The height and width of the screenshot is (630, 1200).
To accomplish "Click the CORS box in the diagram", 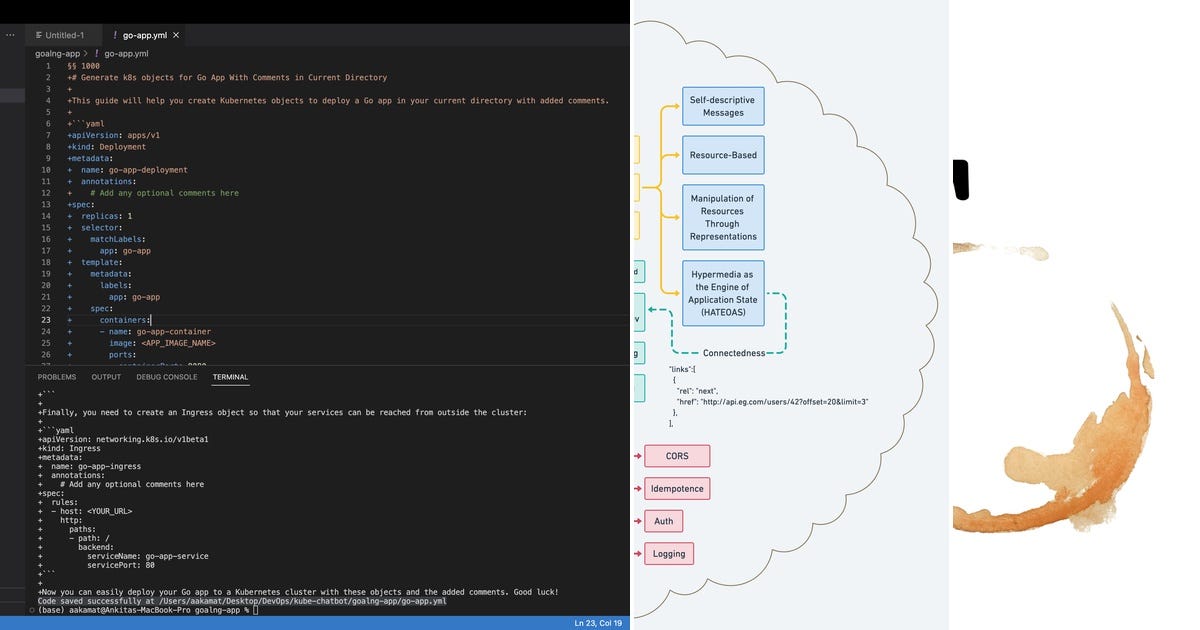I will pyautogui.click(x=676, y=455).
